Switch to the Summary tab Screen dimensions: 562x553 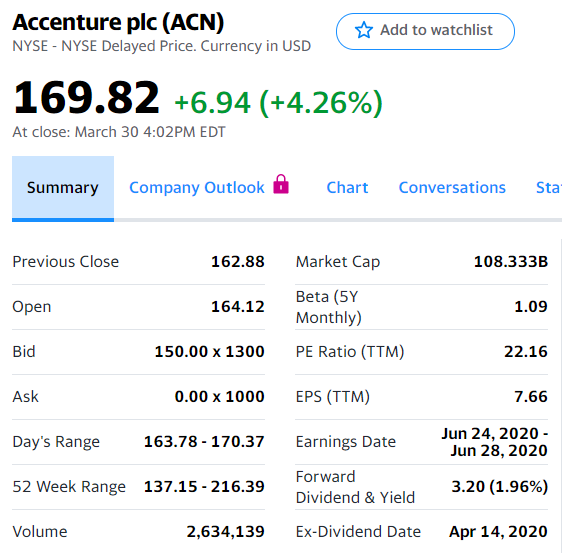click(63, 188)
